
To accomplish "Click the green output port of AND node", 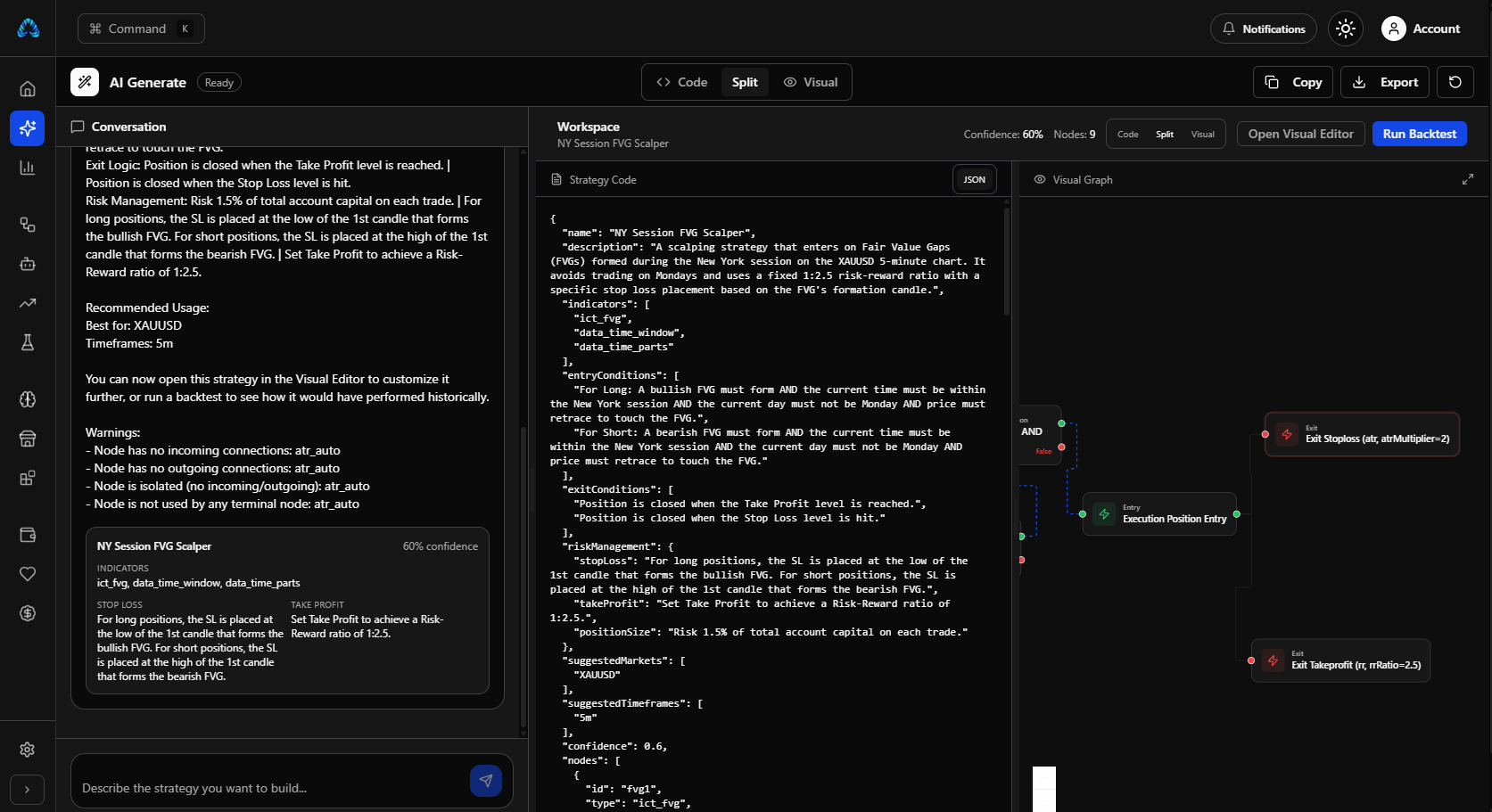I will click(x=1061, y=423).
